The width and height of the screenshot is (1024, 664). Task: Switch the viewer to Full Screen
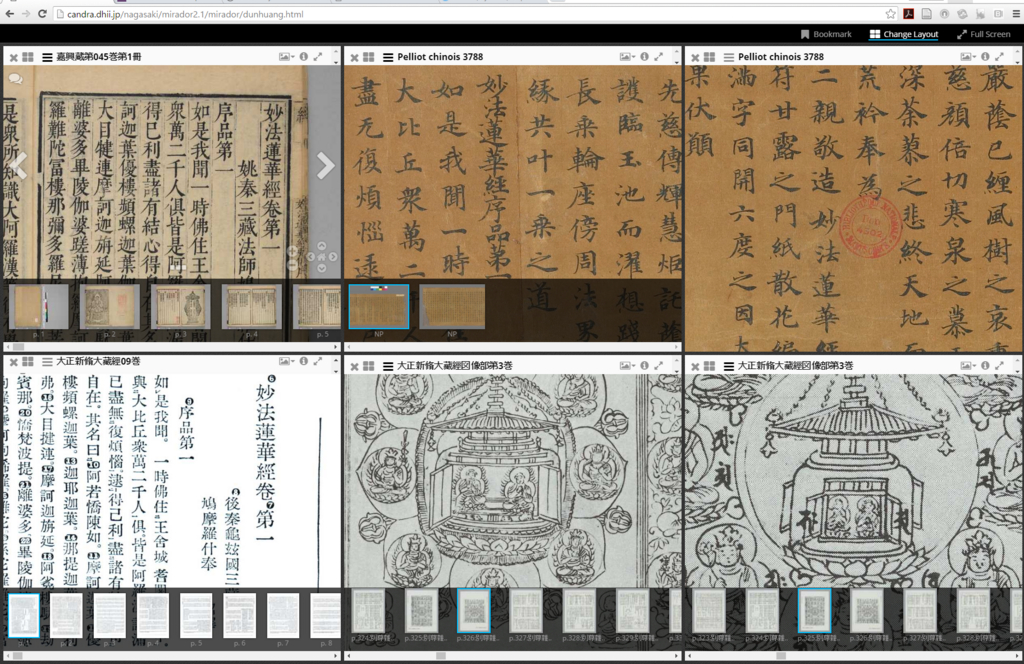tap(984, 34)
